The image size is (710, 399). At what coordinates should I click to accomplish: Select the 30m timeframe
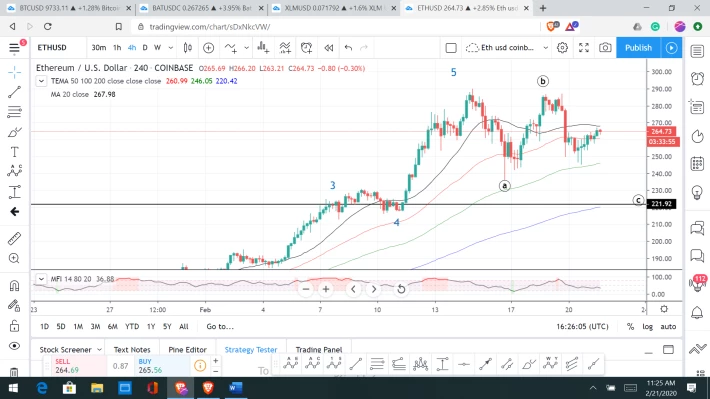(x=98, y=48)
